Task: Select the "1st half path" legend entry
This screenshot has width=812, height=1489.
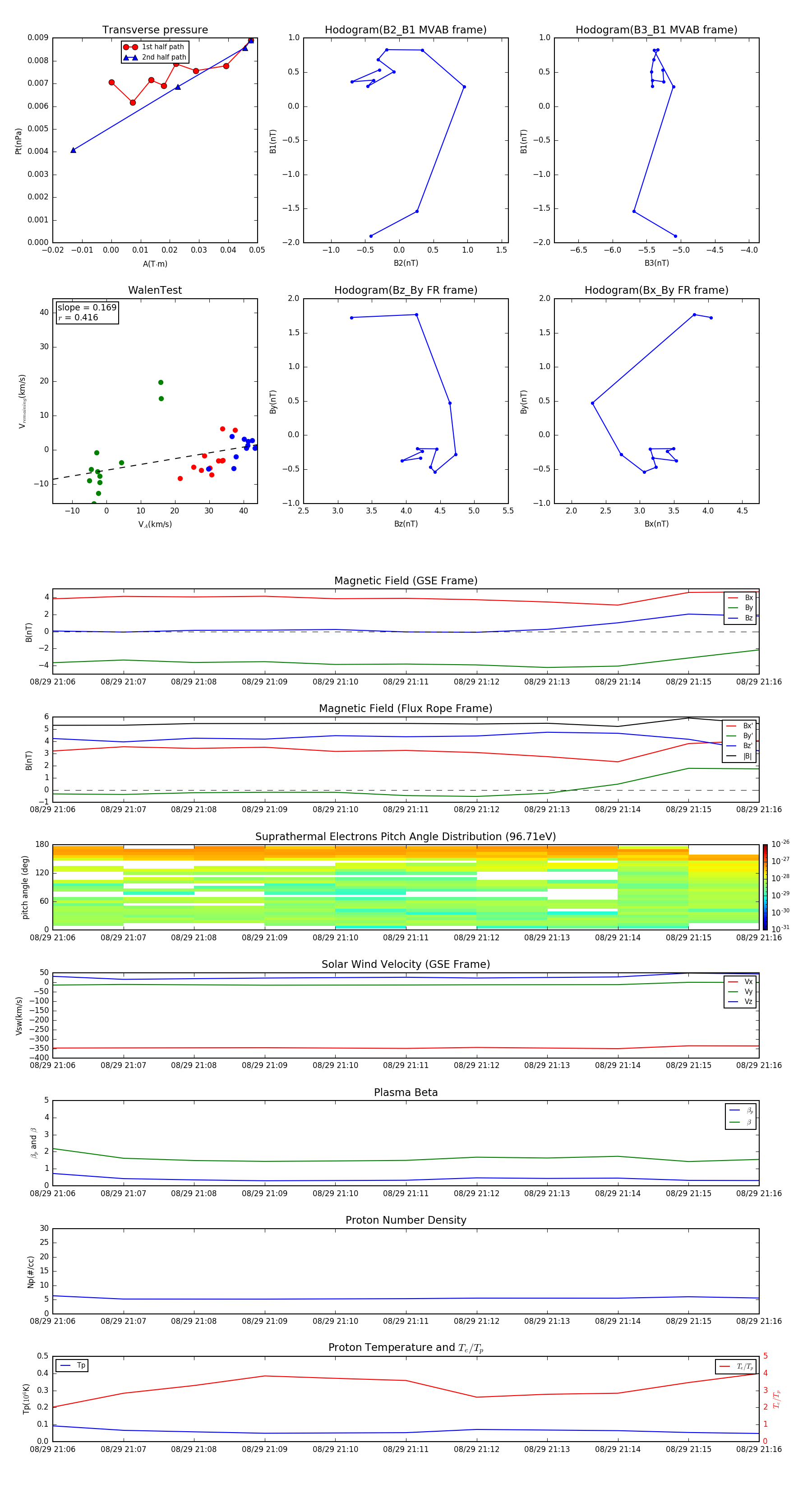Action: pos(155,47)
